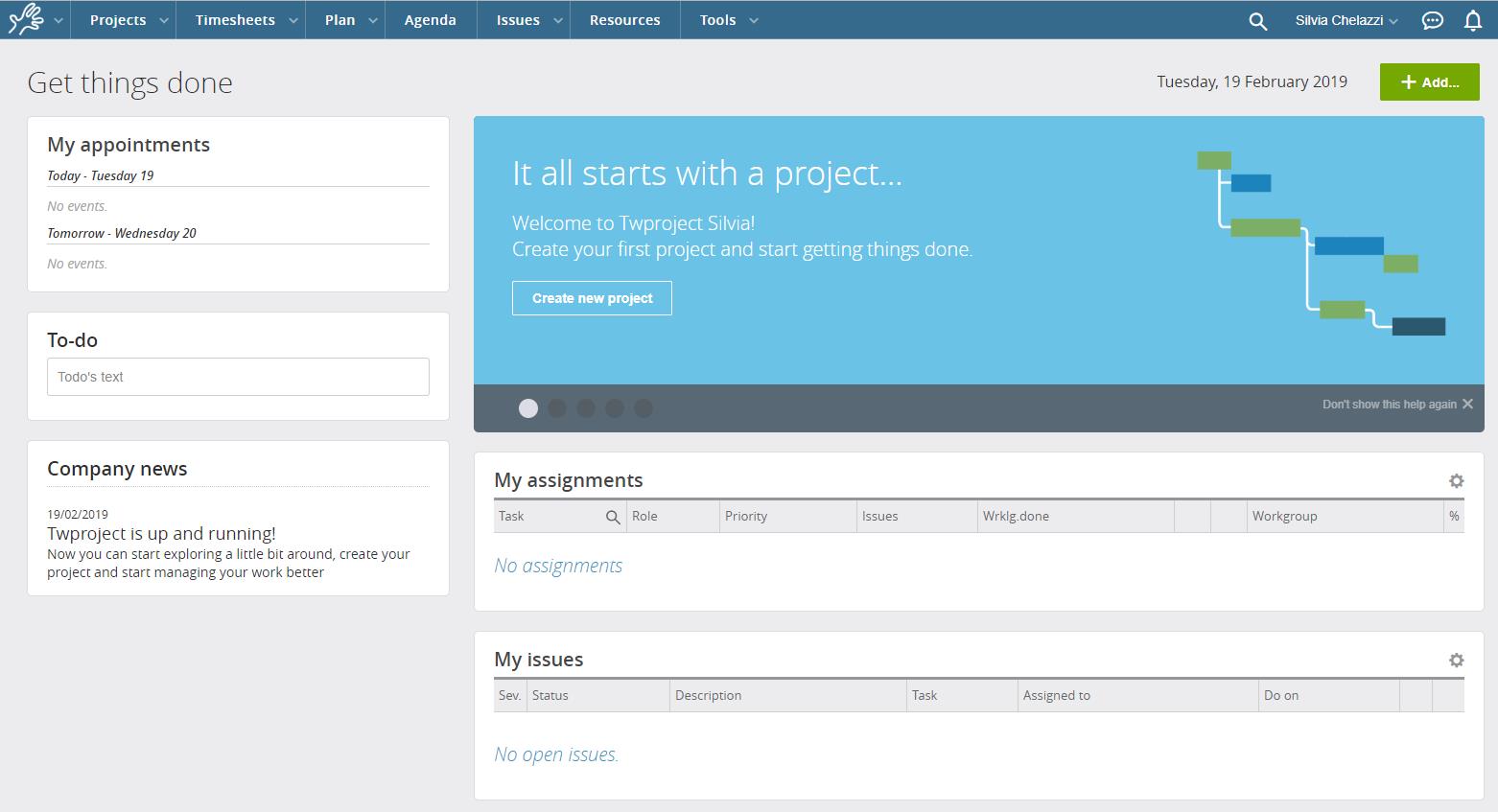The height and width of the screenshot is (812, 1498).
Task: Click the Task header in My issues
Action: (x=925, y=695)
